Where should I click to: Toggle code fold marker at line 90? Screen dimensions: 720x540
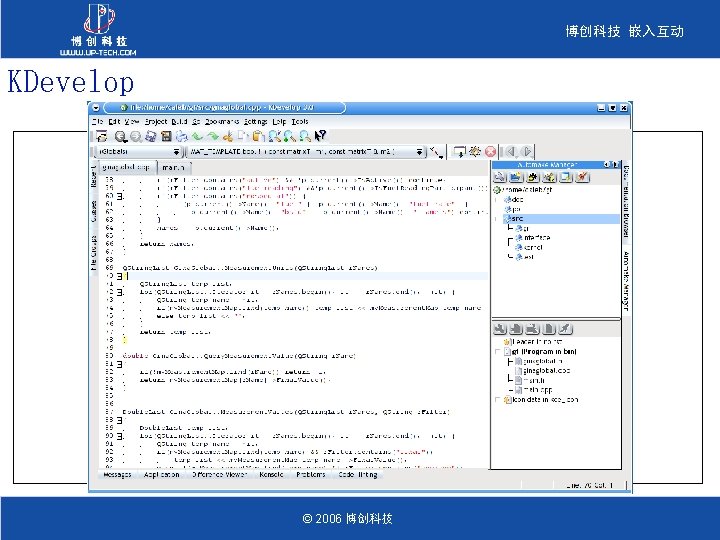tap(119, 436)
